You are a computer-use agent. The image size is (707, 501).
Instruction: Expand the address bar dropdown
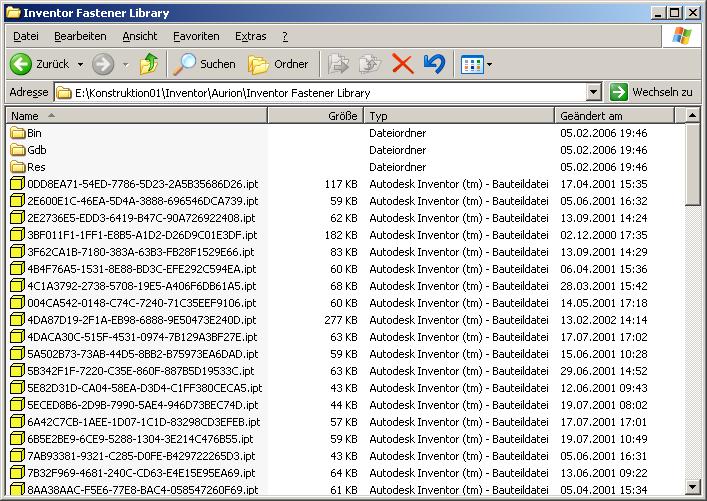tap(594, 92)
